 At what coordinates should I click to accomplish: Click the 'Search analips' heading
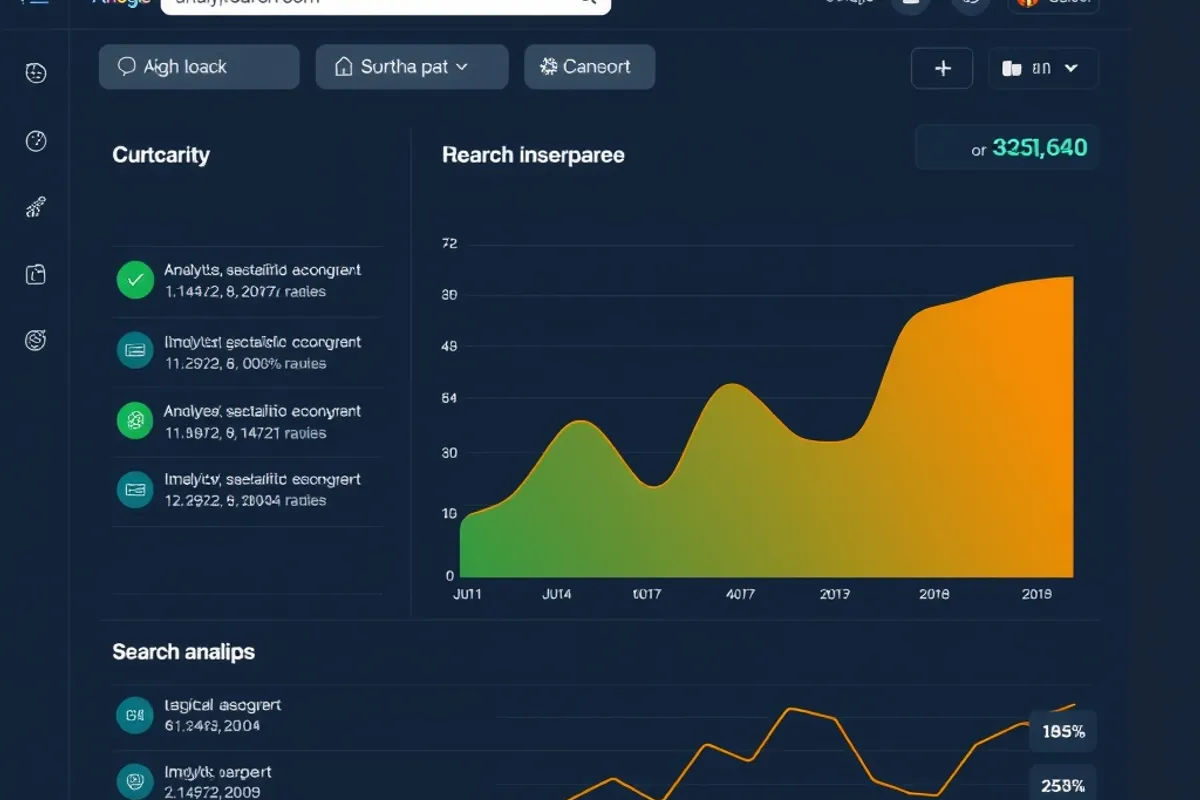coord(183,652)
